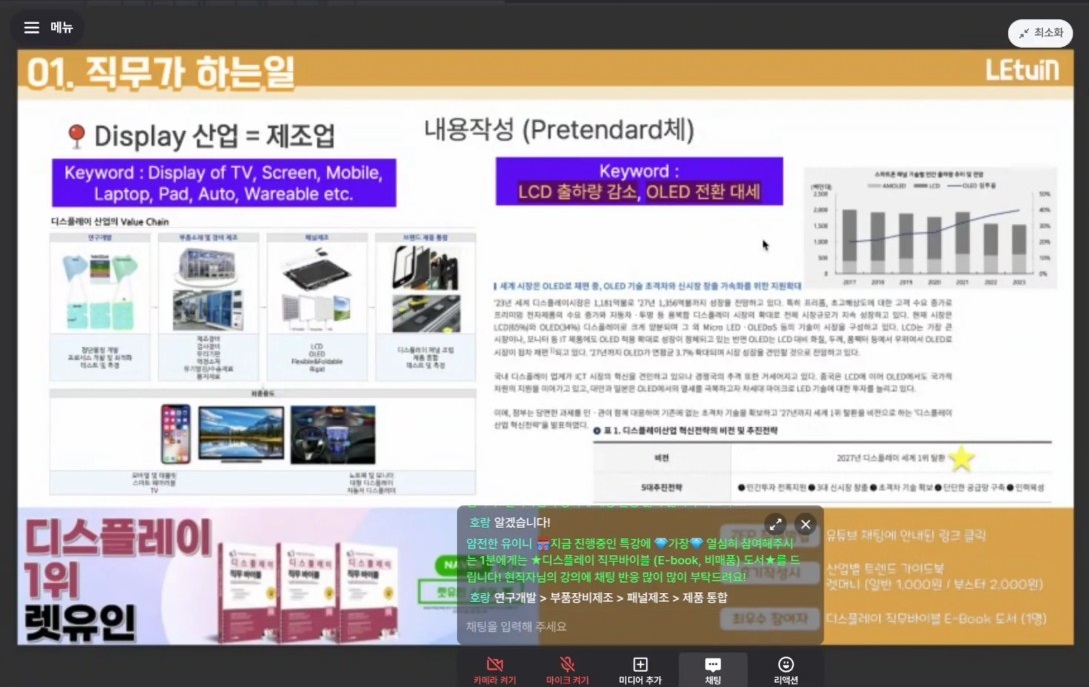Click the LEtuin logo on the slide
This screenshot has height=687, width=1089.
click(x=1022, y=69)
